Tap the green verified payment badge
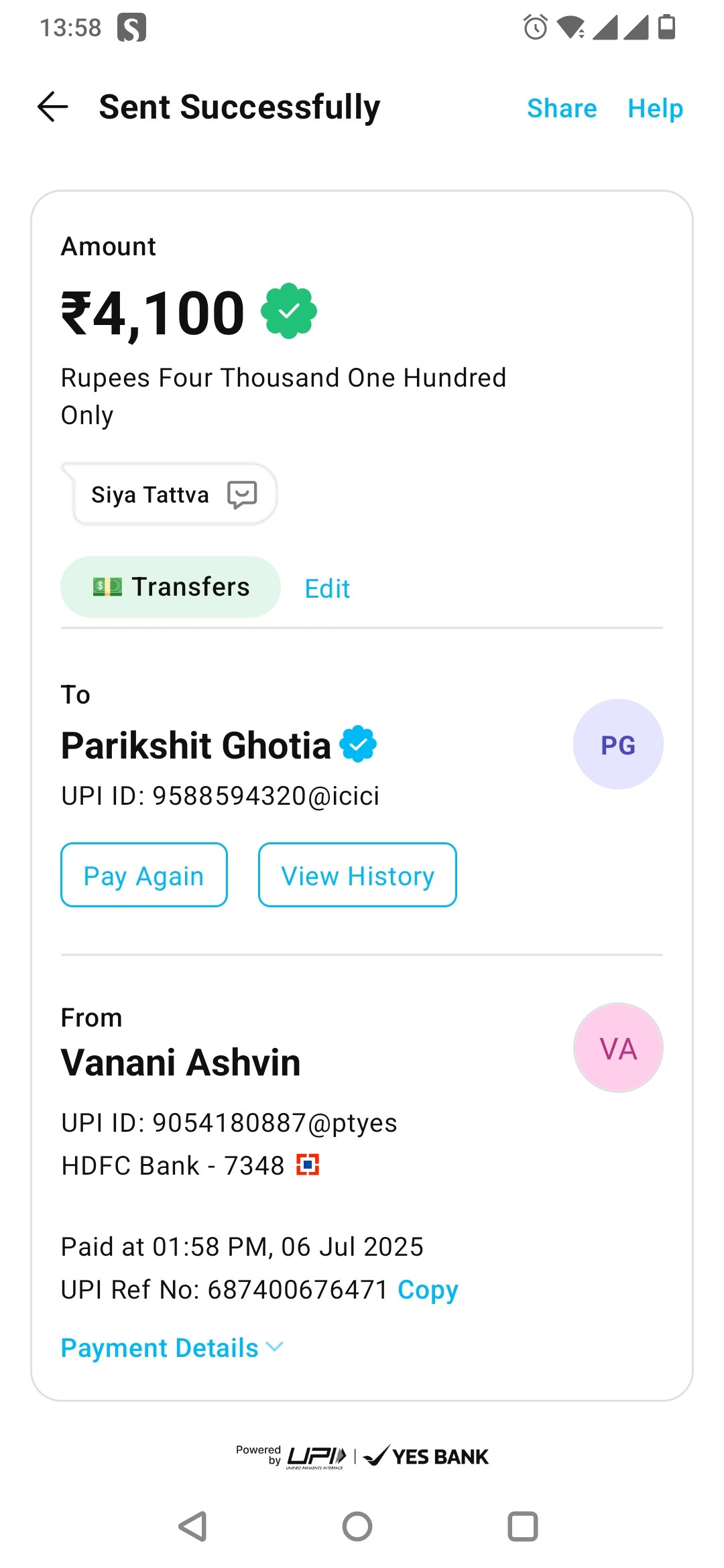 click(x=289, y=311)
